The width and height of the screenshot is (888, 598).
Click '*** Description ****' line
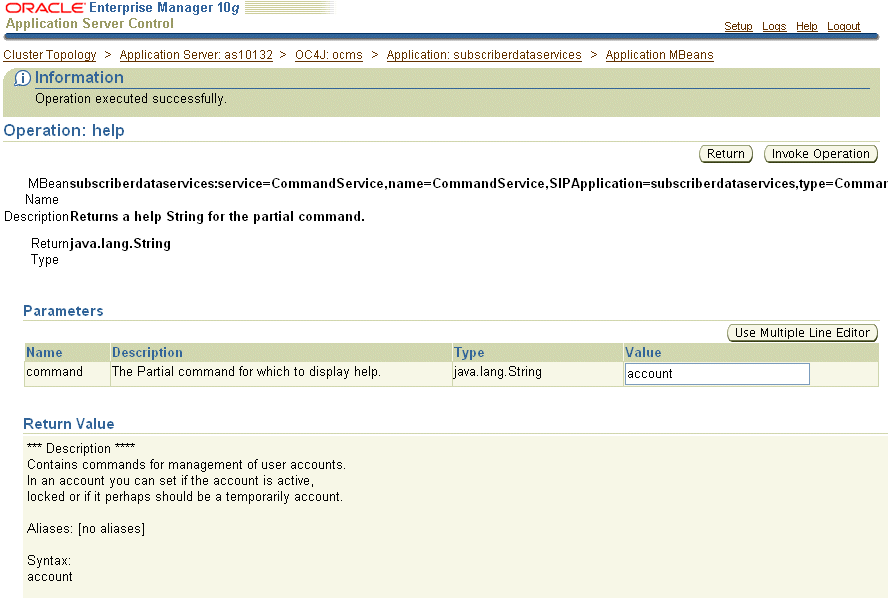pyautogui.click(x=81, y=448)
